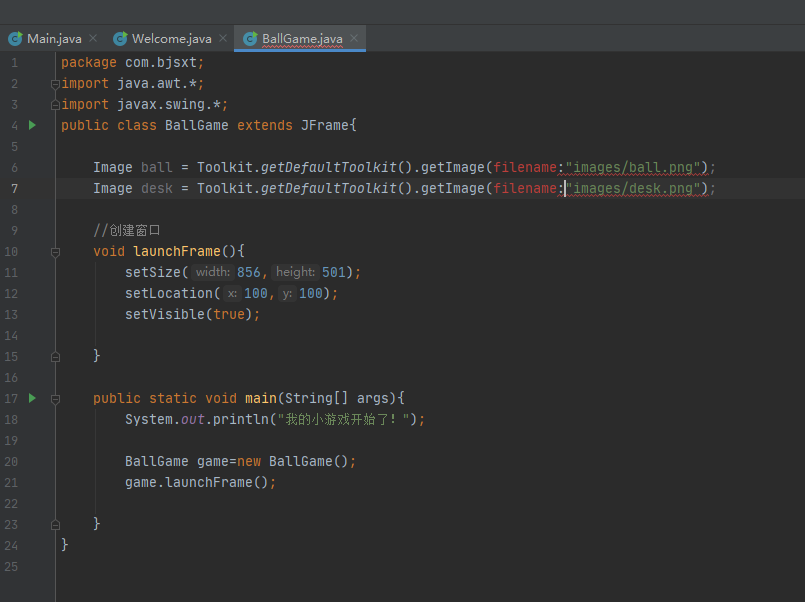Screen dimensions: 805x602
Task: Toggle the import fold end marker on line 3
Action: click(x=55, y=105)
